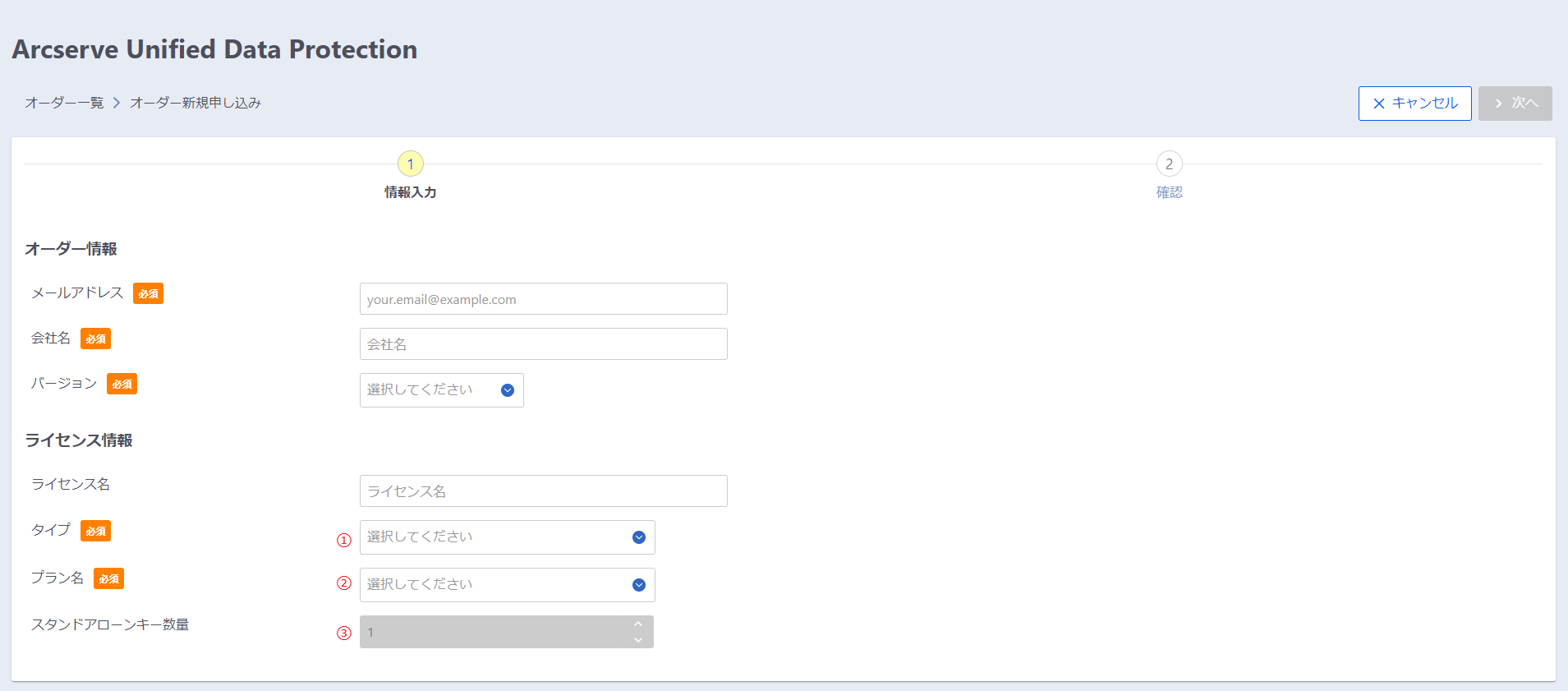Focus the ライセンス名 license name field
Viewport: 1568px width, 691px height.
click(543, 491)
